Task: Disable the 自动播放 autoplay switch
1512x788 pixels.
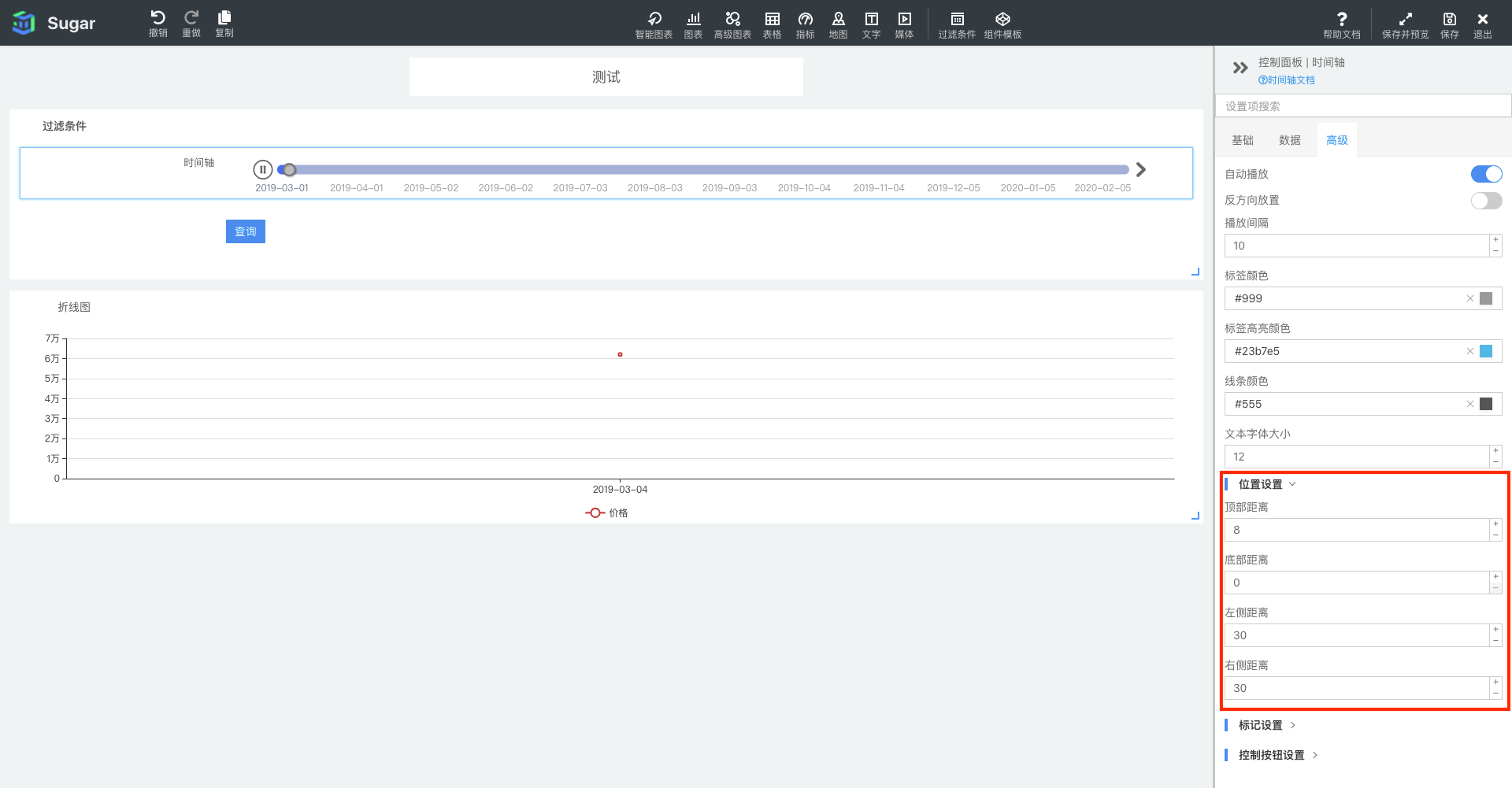Action: click(1486, 174)
